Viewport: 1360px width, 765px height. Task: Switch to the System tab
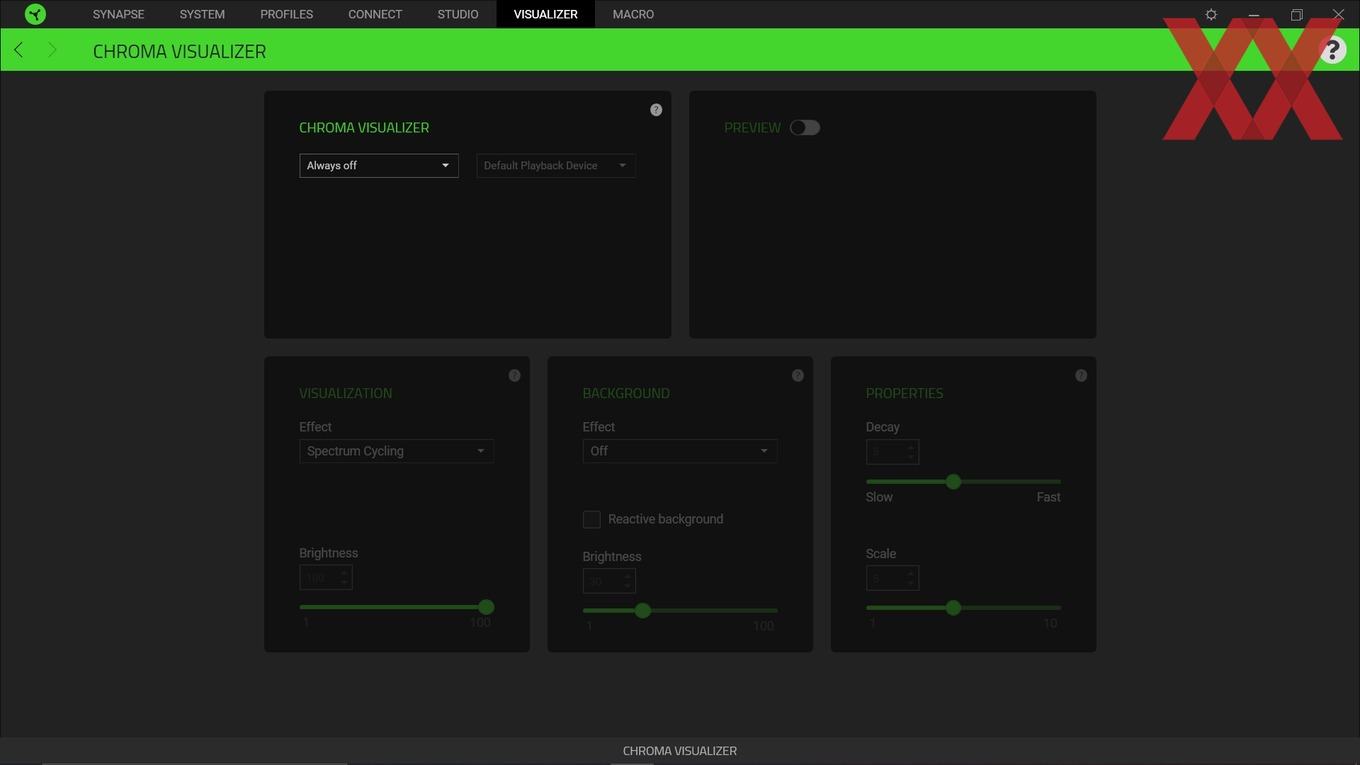(x=202, y=14)
